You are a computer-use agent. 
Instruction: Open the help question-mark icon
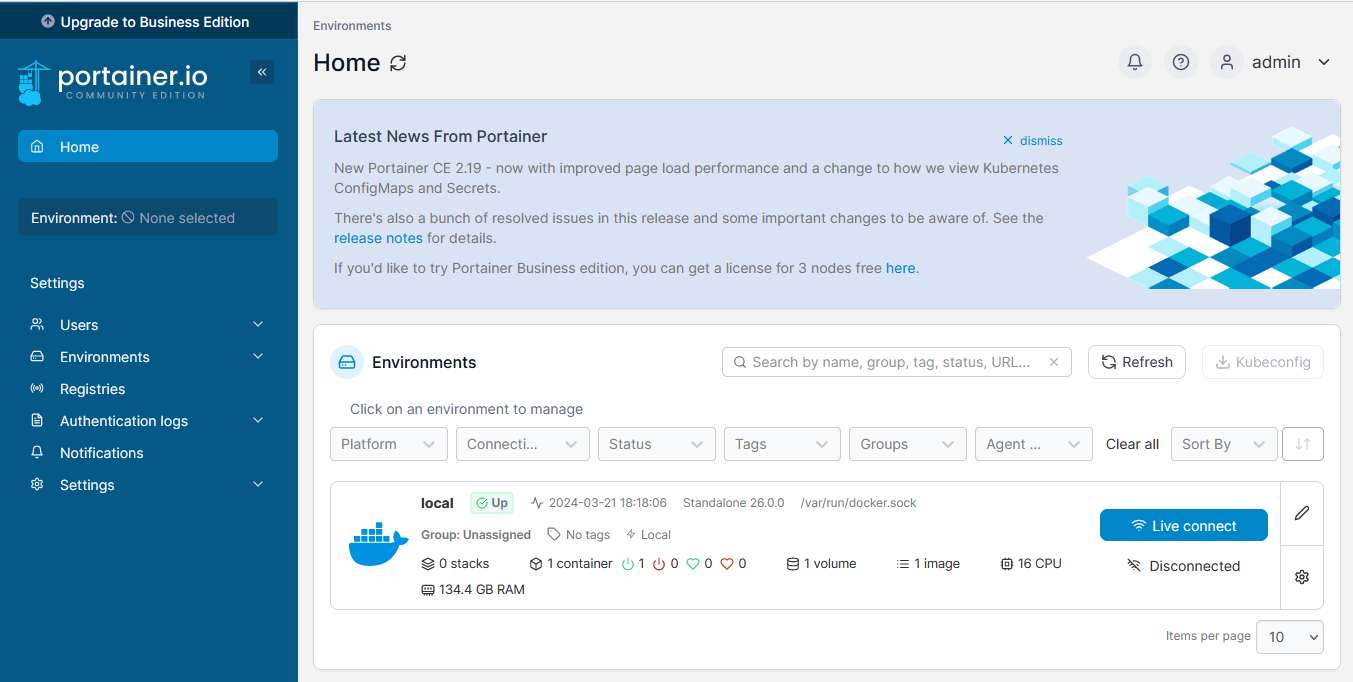1181,62
